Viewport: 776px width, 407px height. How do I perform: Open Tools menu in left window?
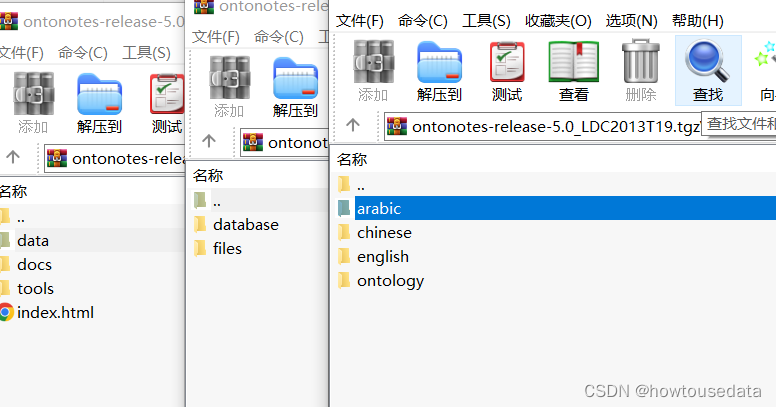tap(146, 53)
